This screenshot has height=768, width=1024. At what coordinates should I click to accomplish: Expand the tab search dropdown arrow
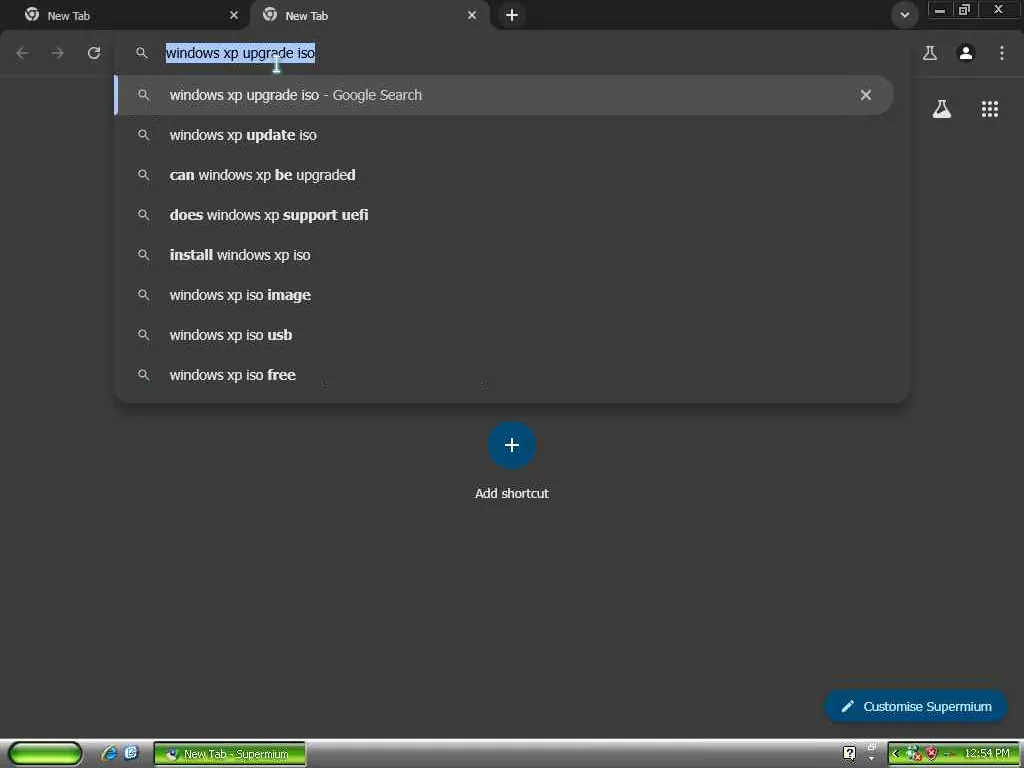click(904, 15)
